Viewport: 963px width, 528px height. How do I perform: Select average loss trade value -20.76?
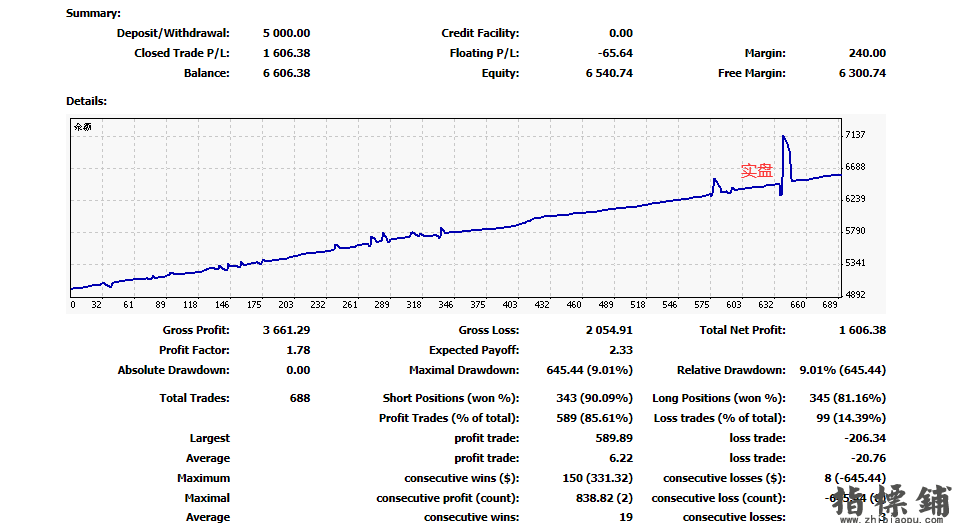coord(868,458)
